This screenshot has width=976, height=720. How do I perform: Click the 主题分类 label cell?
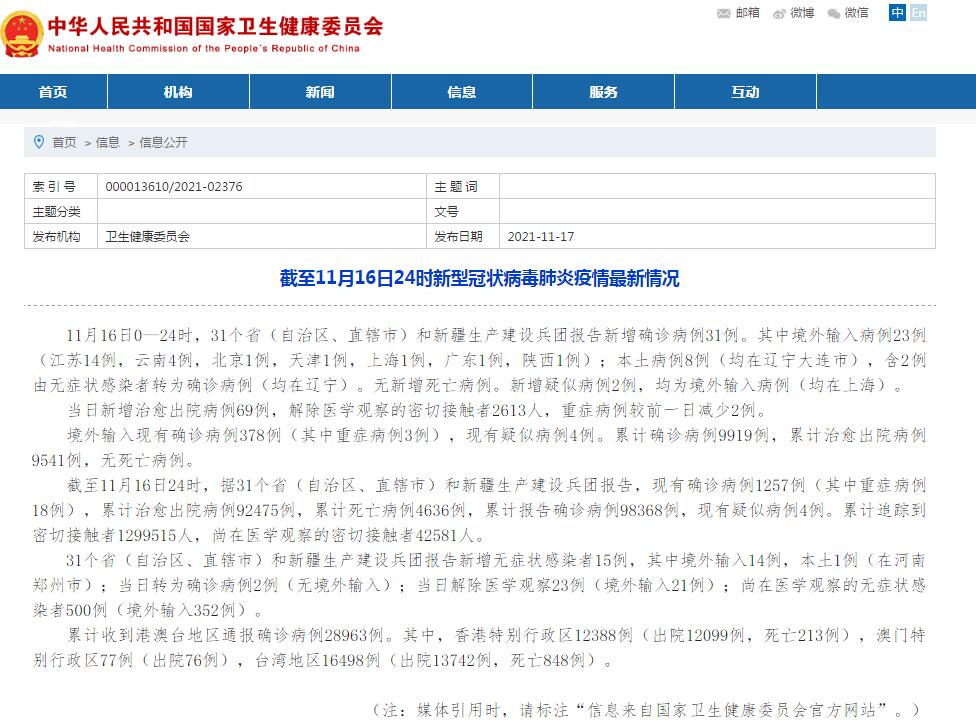(x=61, y=212)
